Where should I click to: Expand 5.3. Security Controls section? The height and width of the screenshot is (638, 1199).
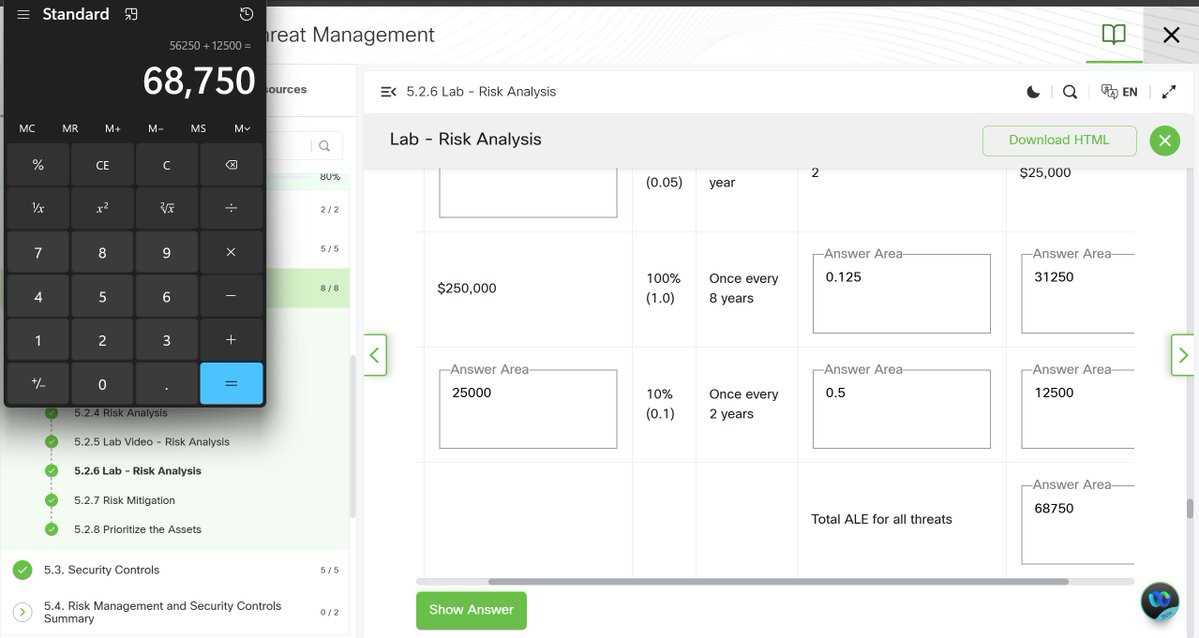[x=174, y=570]
